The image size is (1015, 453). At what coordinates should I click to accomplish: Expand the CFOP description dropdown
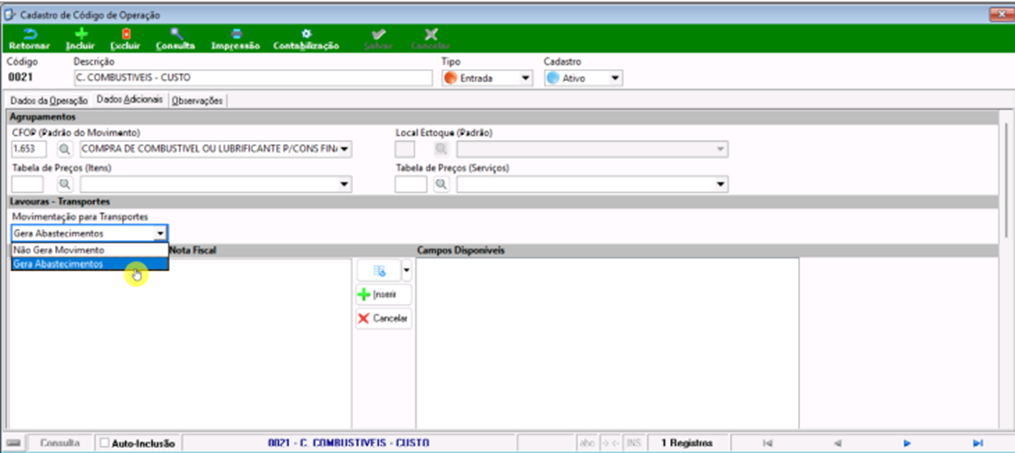click(345, 149)
